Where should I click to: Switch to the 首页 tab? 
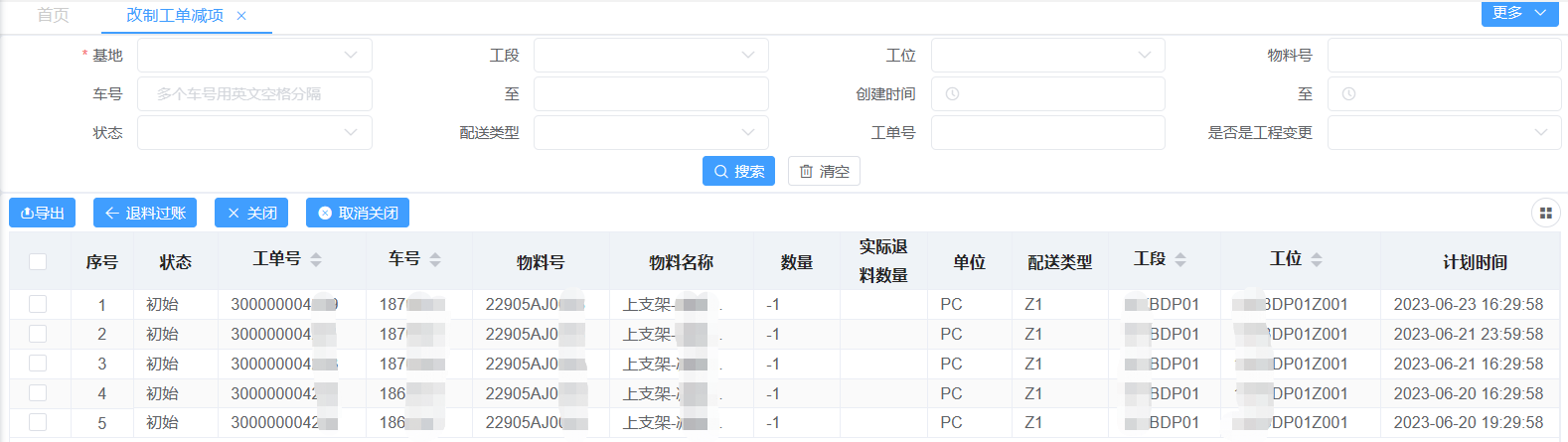coord(53,15)
